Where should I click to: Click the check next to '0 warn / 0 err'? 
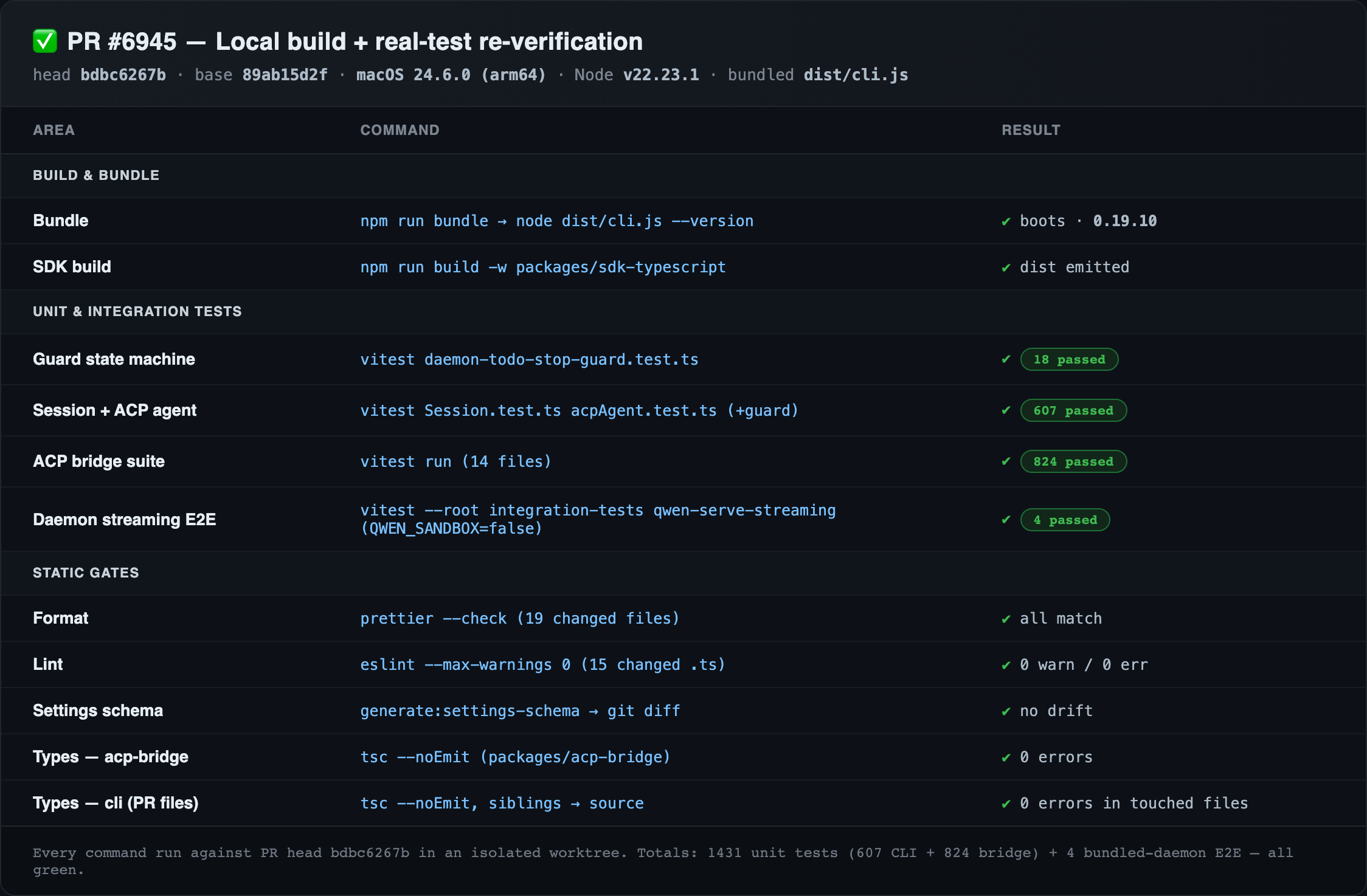(x=1006, y=665)
